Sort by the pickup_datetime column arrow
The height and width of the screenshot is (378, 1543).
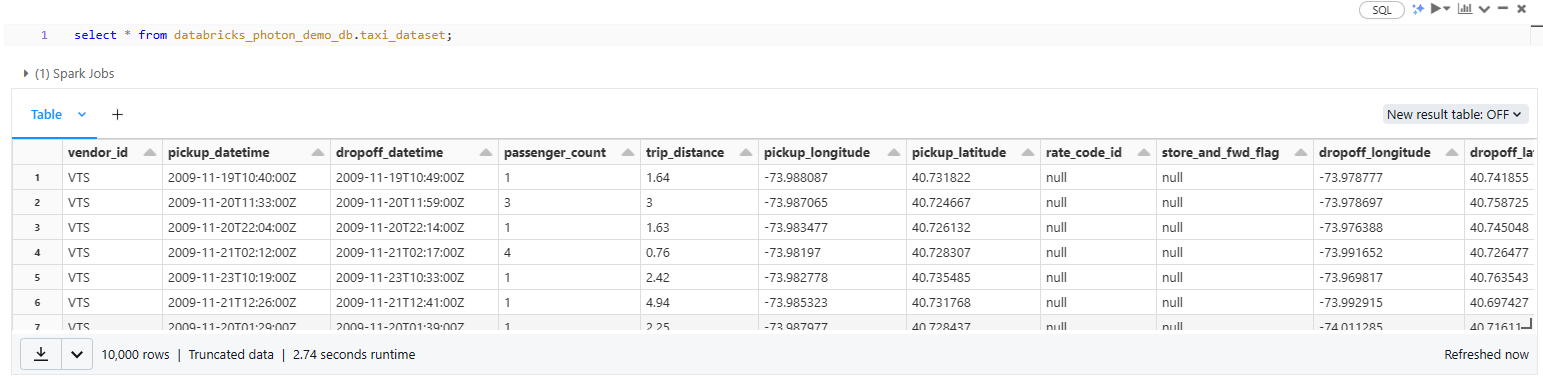(x=318, y=153)
